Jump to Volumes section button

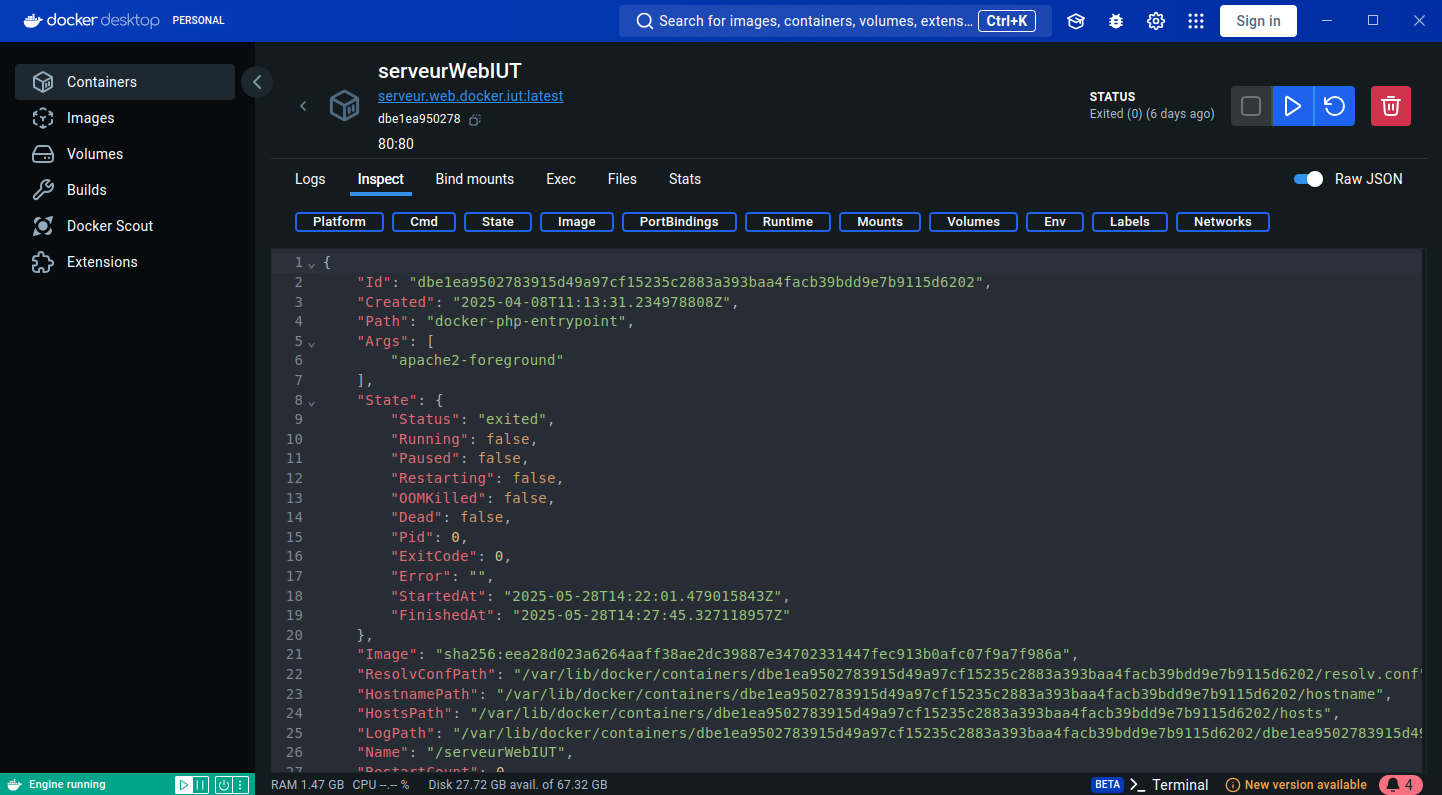coord(973,222)
